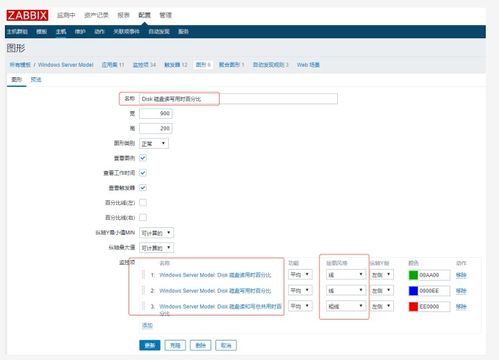This screenshot has height=360, width=499.
Task: Go to 服务 in the submenu bar
Action: (183, 32)
